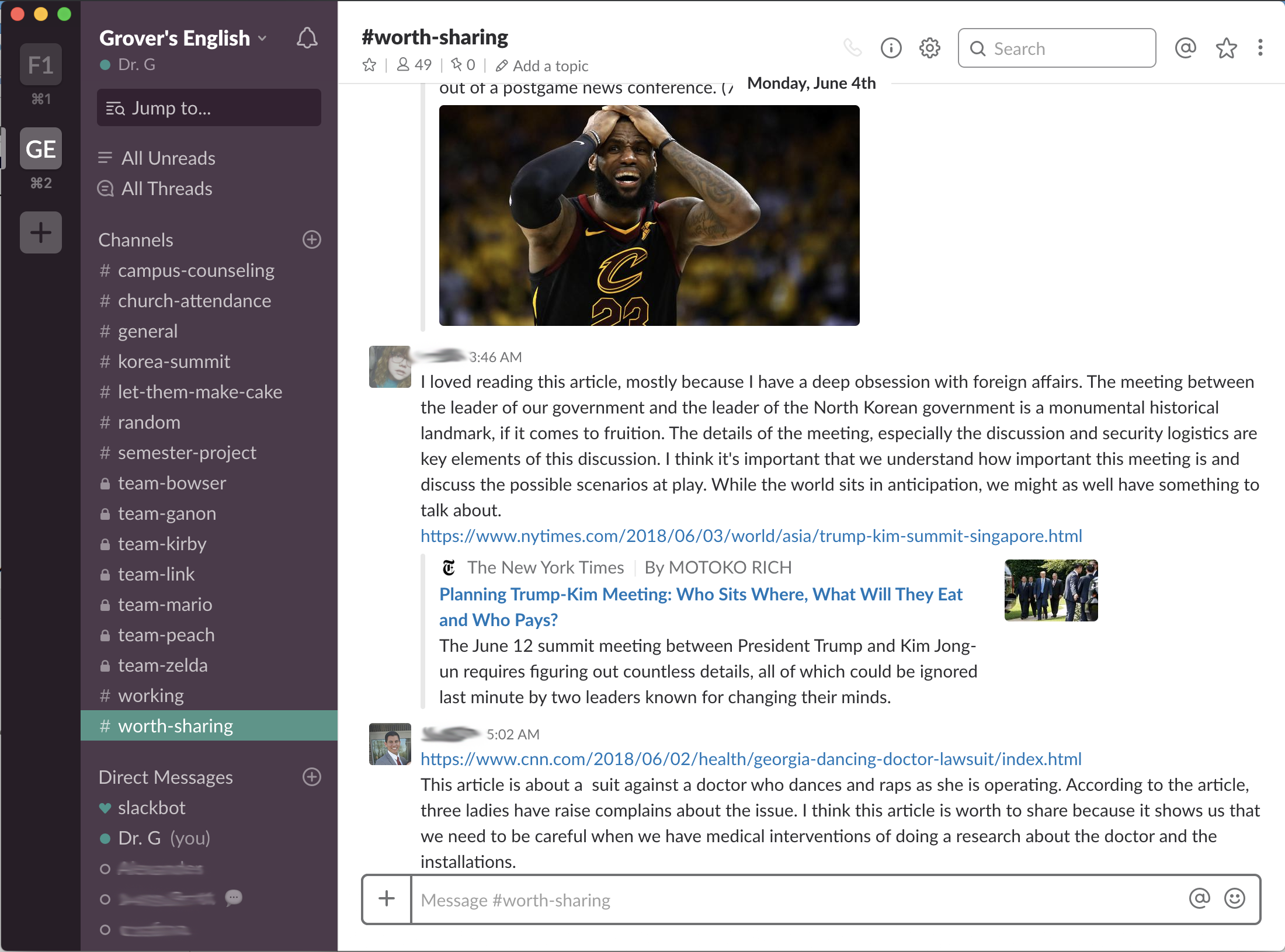The width and height of the screenshot is (1285, 952).
Task: Open the korea-summit channel
Action: pos(209,362)
